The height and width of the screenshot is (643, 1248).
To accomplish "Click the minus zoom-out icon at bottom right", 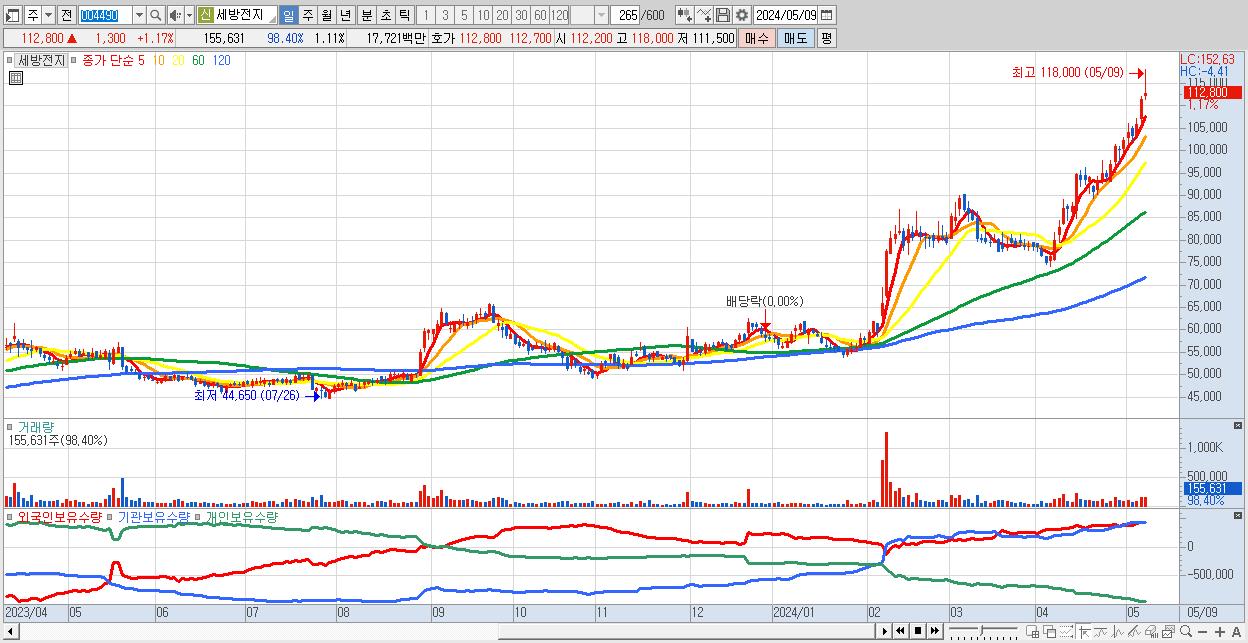I will 1202,632.
